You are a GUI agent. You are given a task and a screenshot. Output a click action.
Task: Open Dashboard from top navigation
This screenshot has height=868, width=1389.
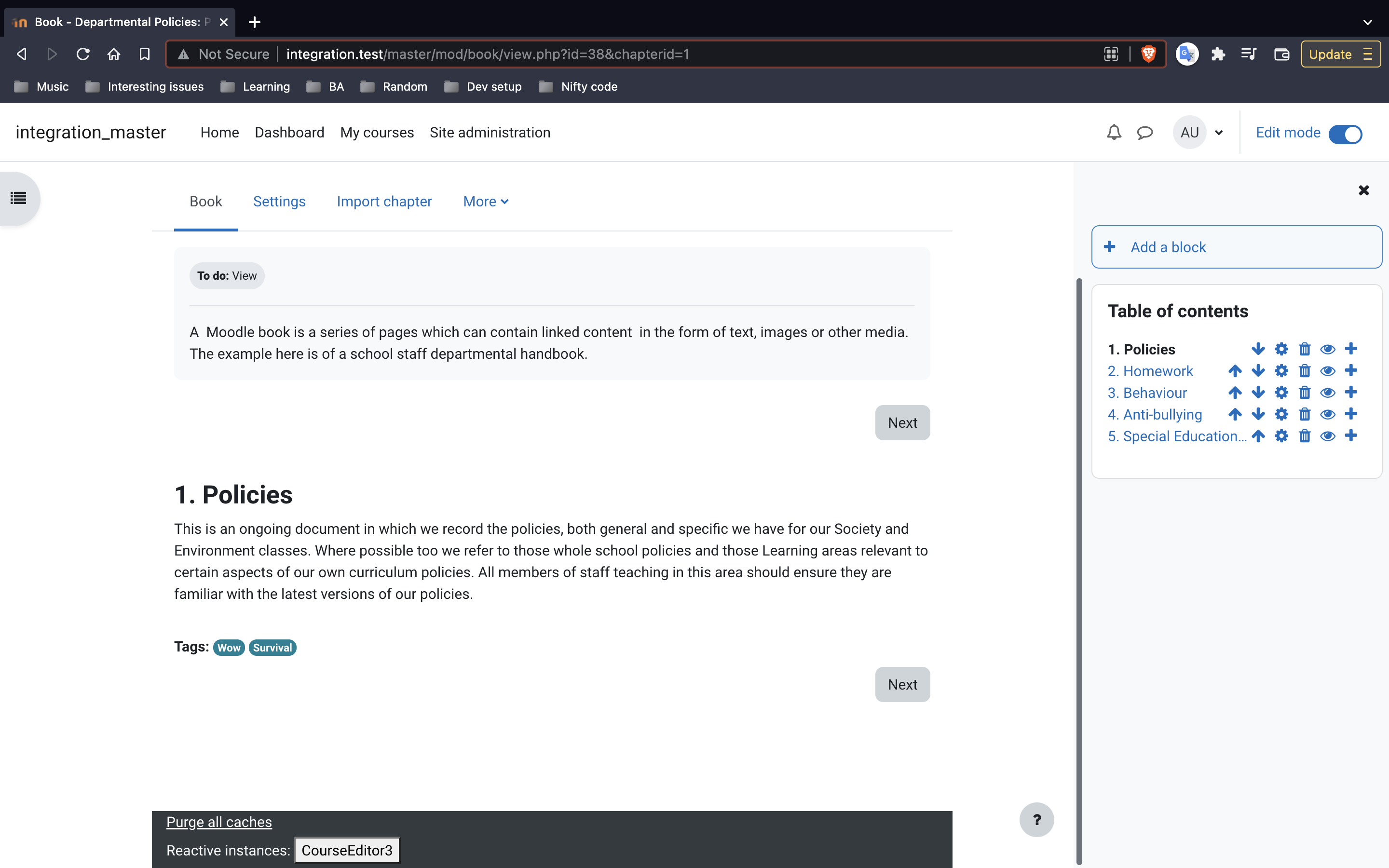pos(289,133)
